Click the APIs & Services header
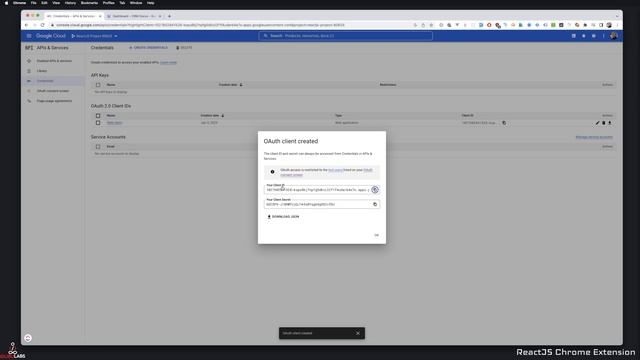Screen dimensions: 640x360 coord(52,48)
